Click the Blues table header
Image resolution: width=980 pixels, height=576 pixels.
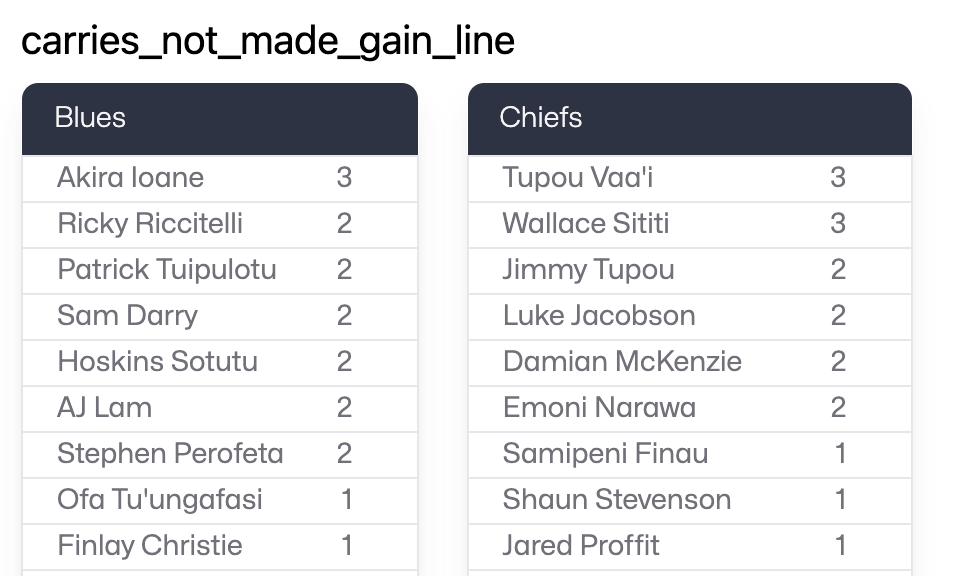click(220, 119)
